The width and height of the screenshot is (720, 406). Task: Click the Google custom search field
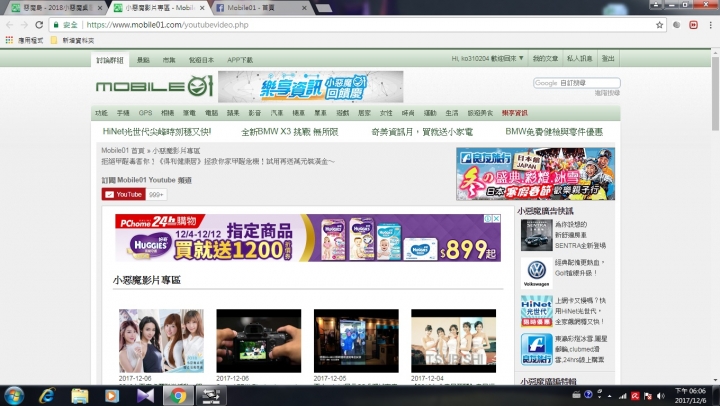click(577, 83)
